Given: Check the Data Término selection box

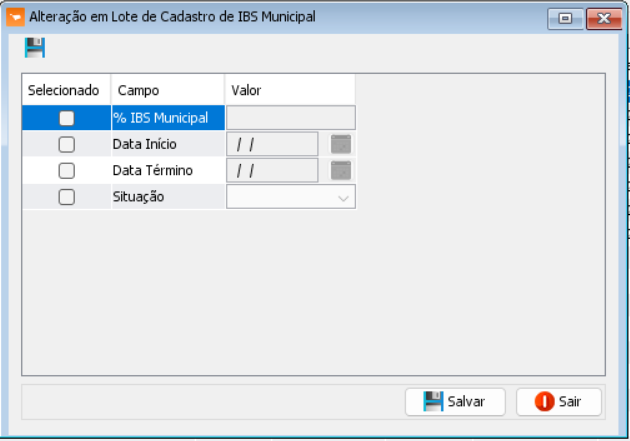Looking at the screenshot, I should (67, 170).
